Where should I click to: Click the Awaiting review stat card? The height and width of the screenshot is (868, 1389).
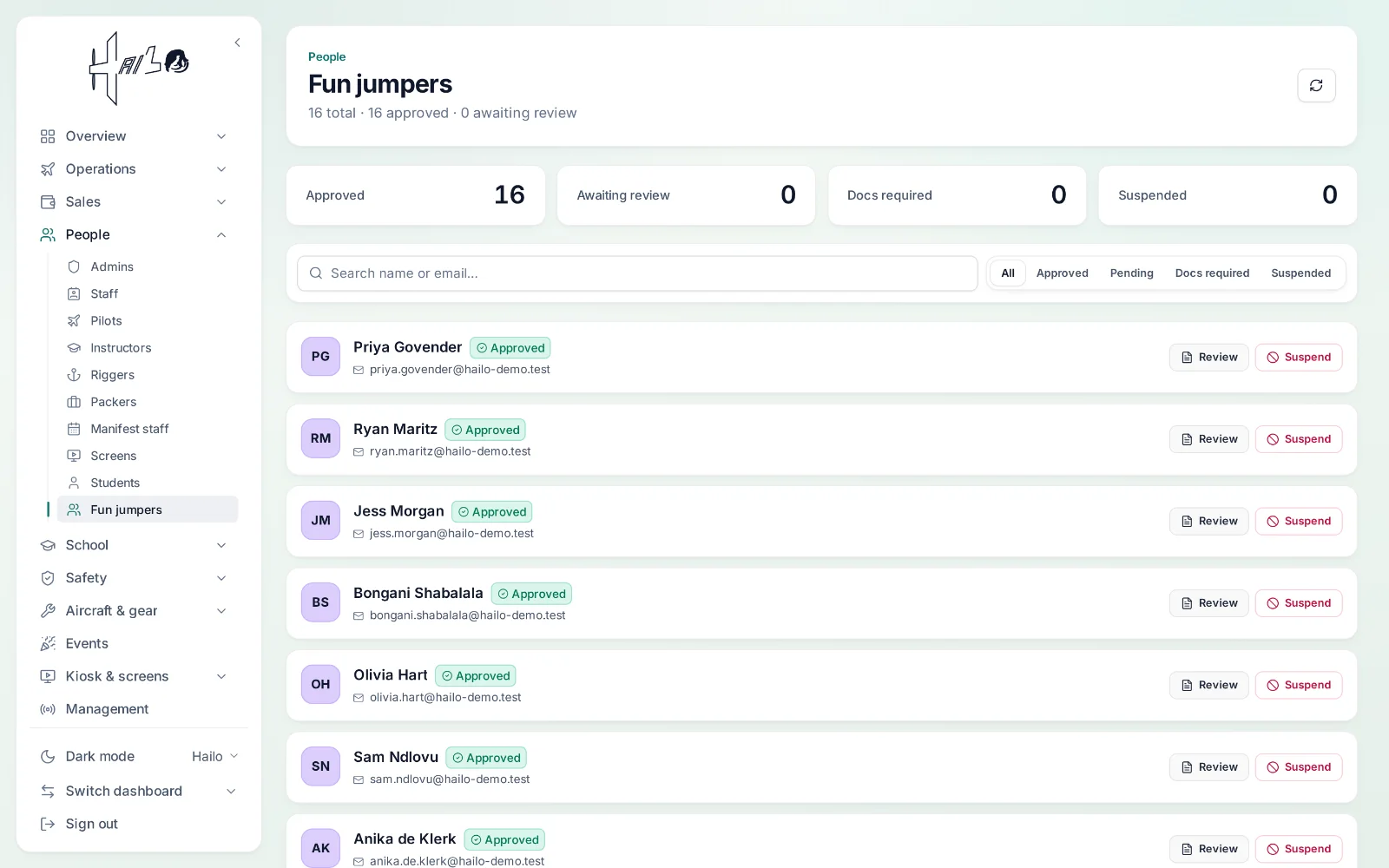[x=686, y=195]
